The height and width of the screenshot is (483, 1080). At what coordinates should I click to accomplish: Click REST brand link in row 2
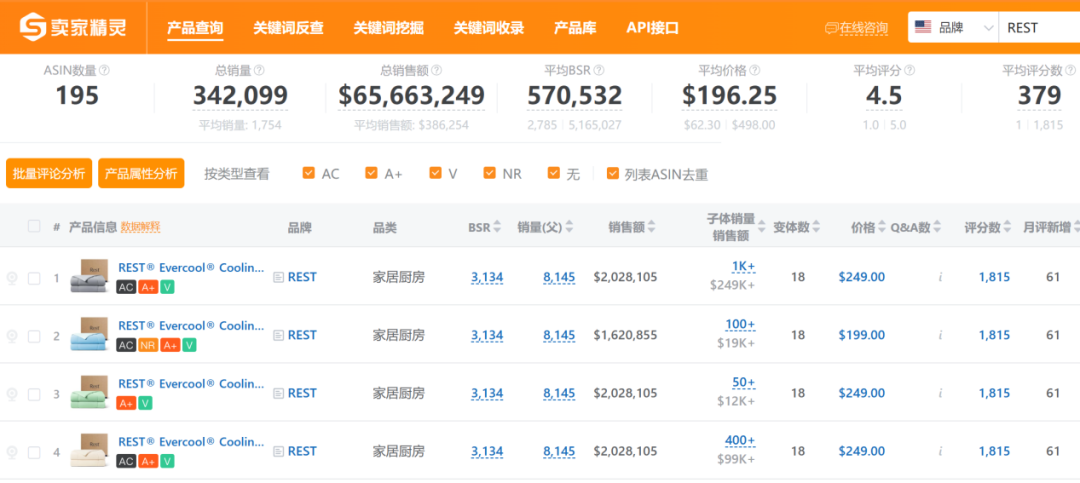pyautogui.click(x=302, y=335)
